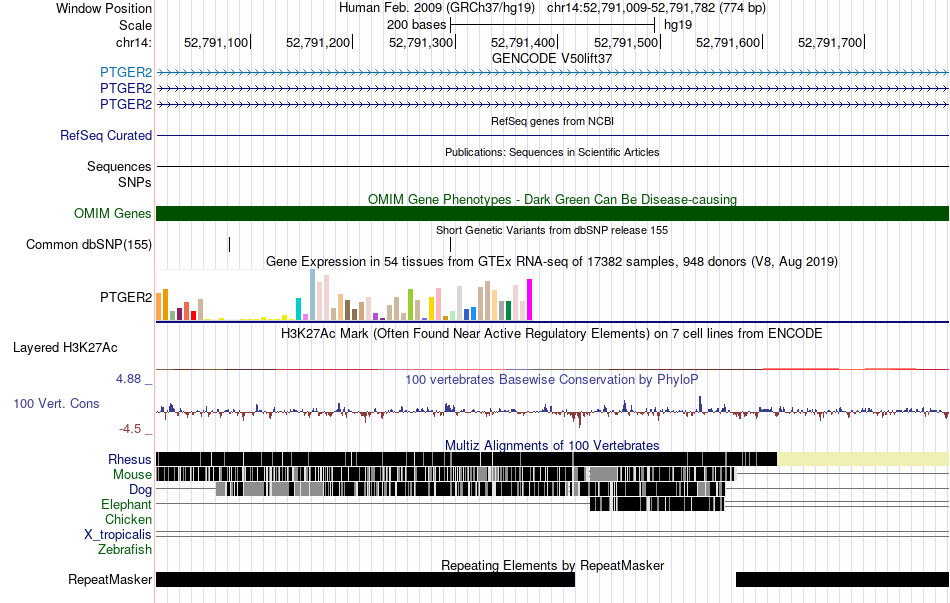Click the tall steel-blue GTEx expression bar

[x=313, y=295]
